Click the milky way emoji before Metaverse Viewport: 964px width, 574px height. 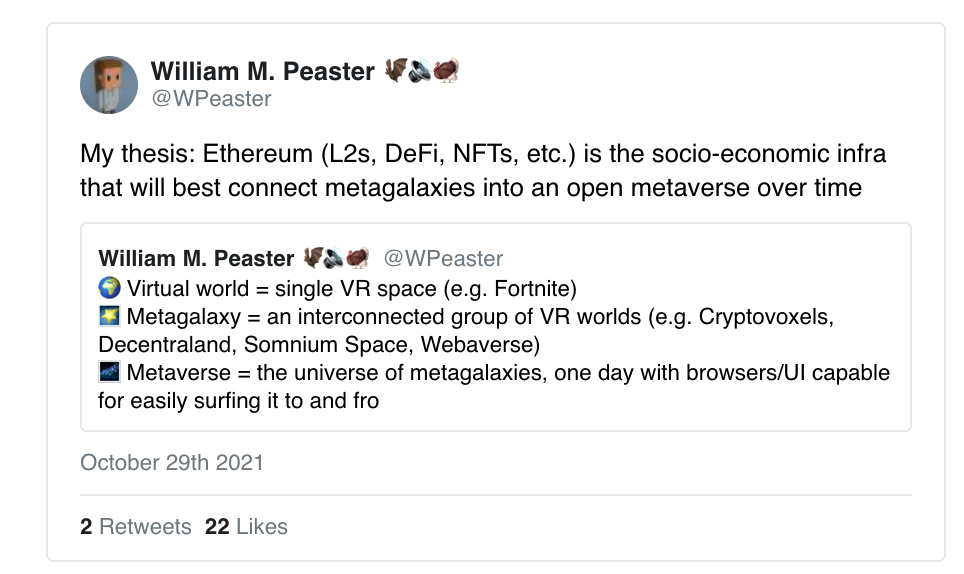point(110,373)
